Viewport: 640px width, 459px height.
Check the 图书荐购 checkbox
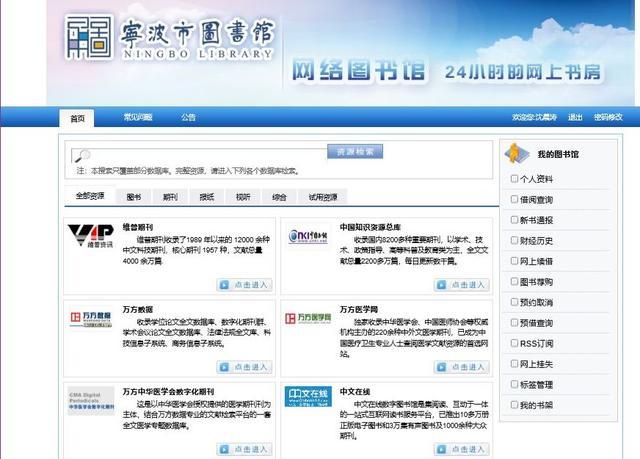tap(514, 282)
